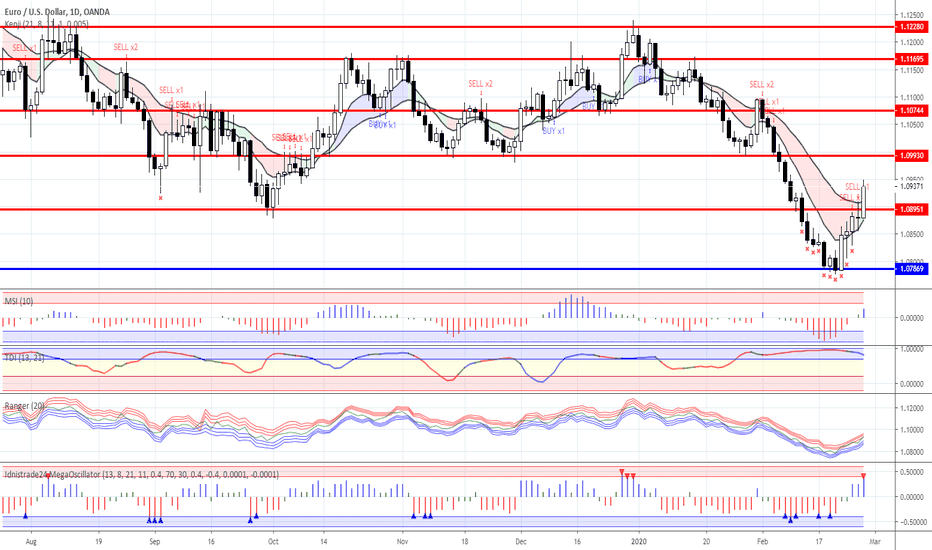The image size is (932, 550).
Task: Click the BUY x1 signal label in December
Action: 553,131
